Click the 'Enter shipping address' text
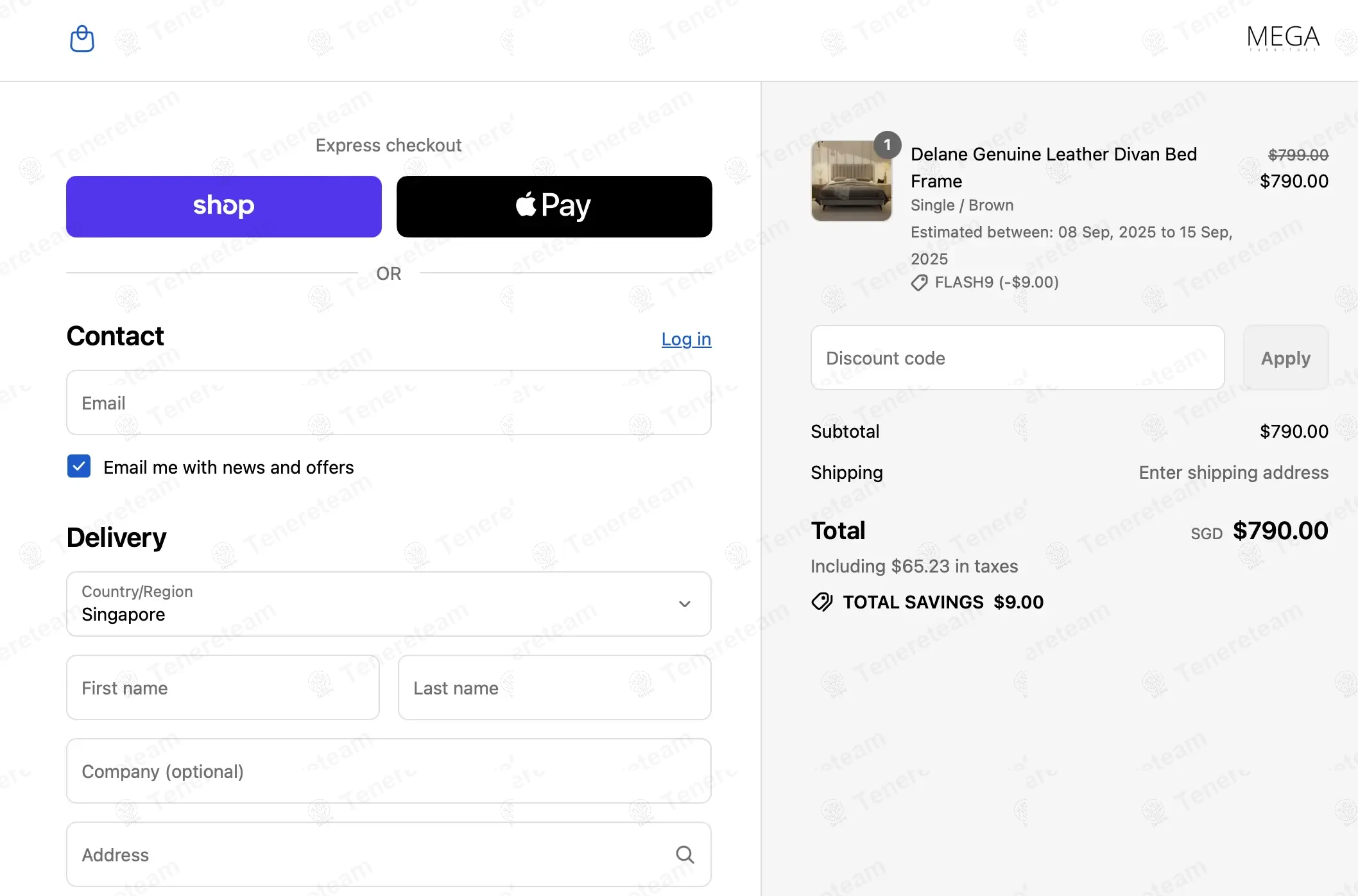 click(1233, 472)
